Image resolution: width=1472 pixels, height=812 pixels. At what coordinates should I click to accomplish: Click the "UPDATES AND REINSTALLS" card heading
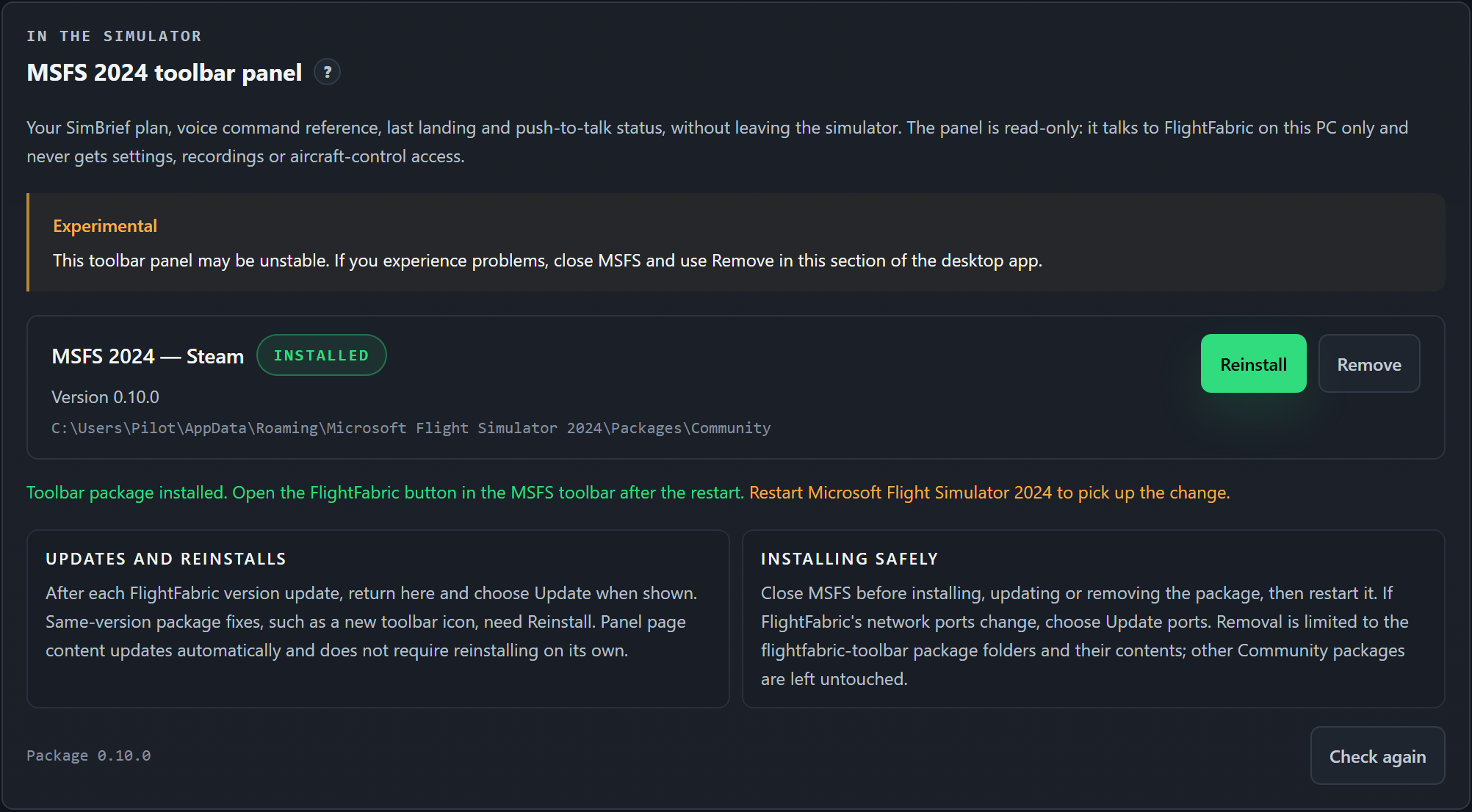pos(166,559)
